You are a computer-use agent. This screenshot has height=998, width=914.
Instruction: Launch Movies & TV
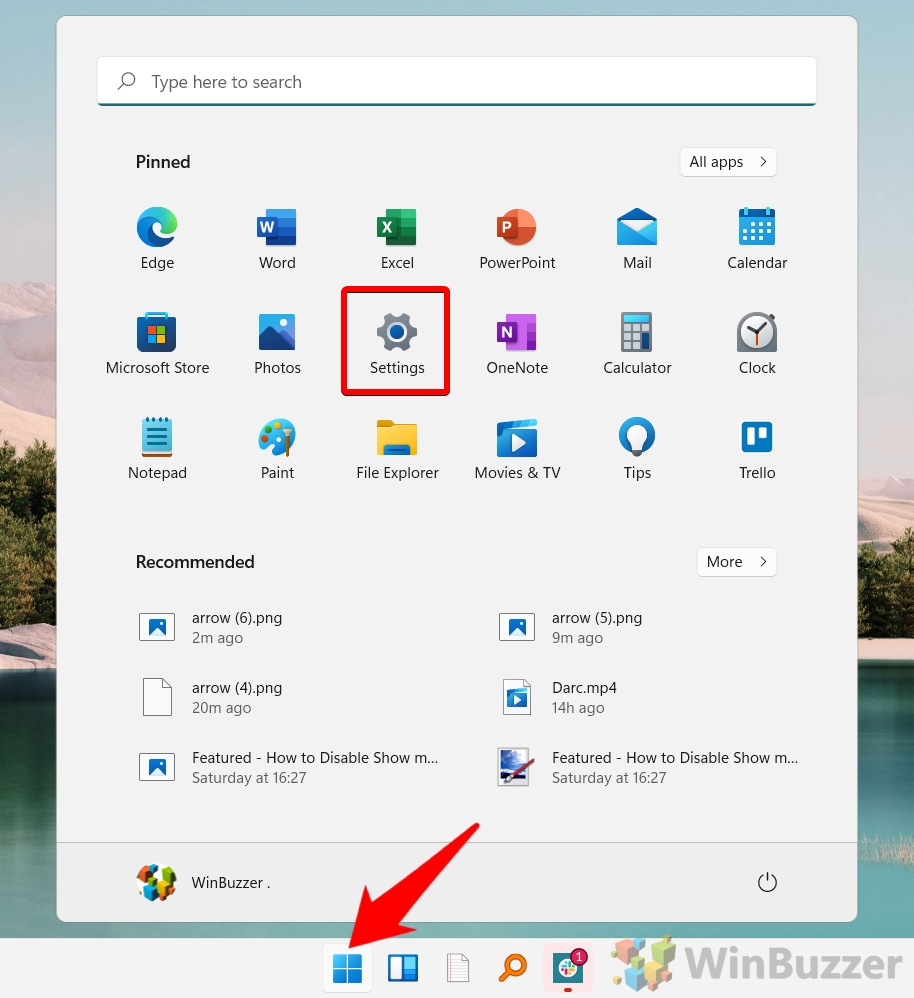(517, 448)
